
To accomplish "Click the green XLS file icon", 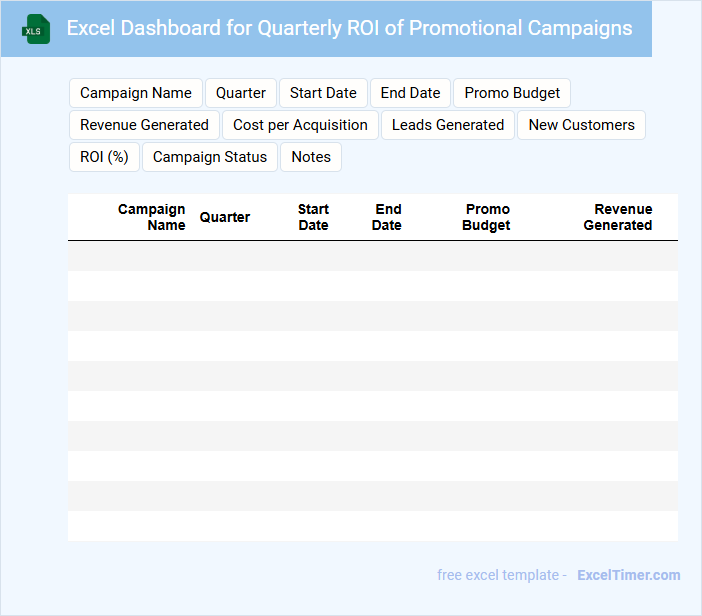I will [37, 29].
